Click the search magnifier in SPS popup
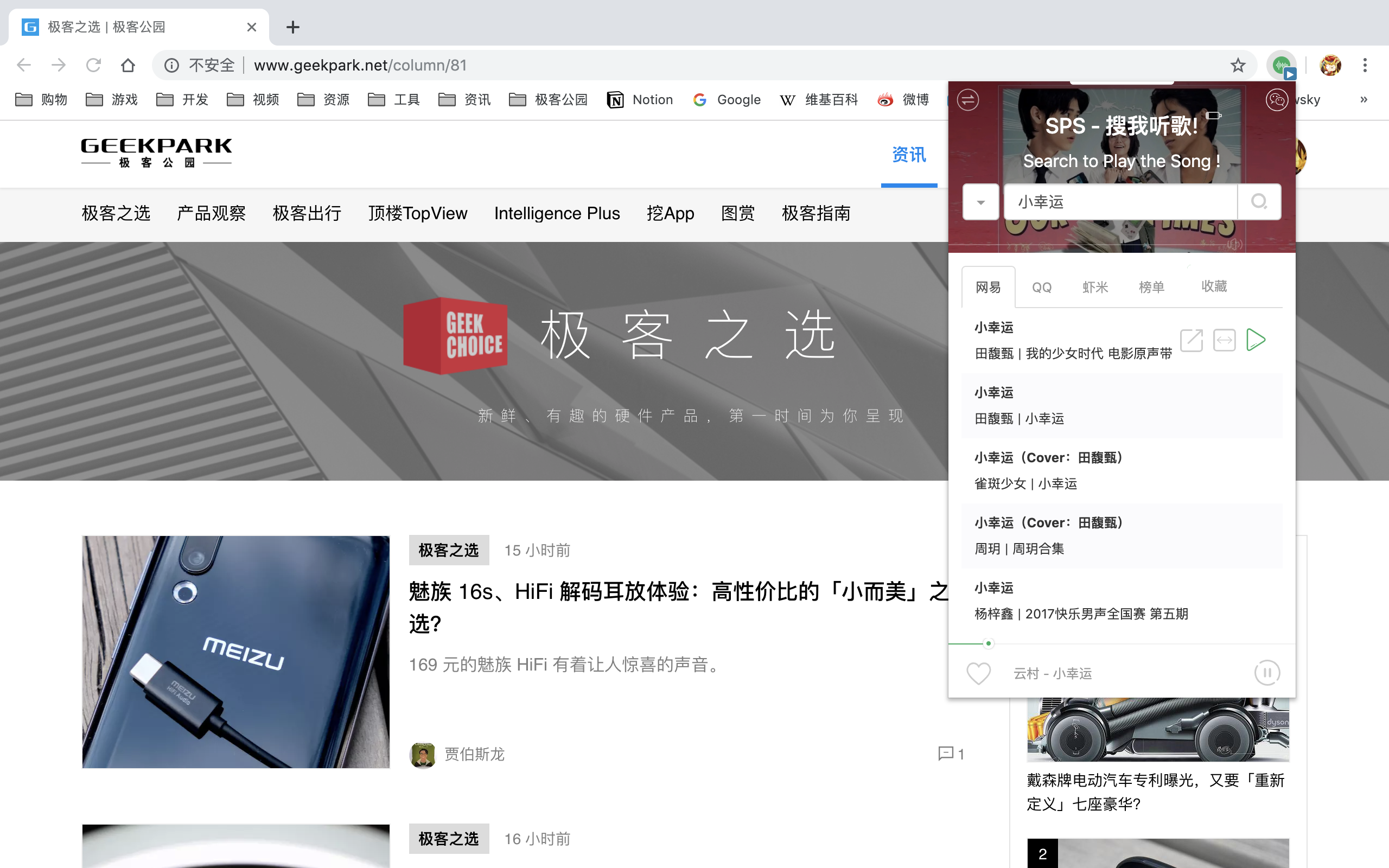Screen dimensions: 1389x868 tap(1259, 201)
